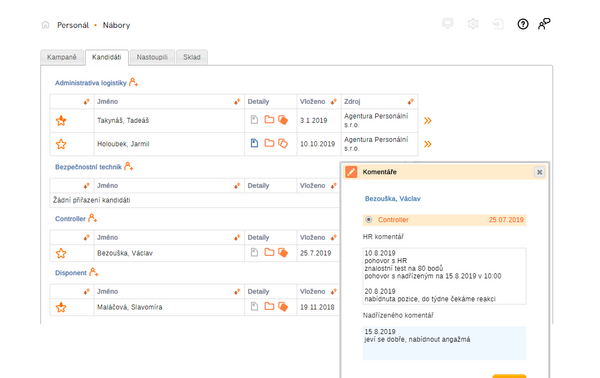The image size is (600, 378).
Task: Sort Administrativa logistiky table by Zdroj
Action: (411, 101)
